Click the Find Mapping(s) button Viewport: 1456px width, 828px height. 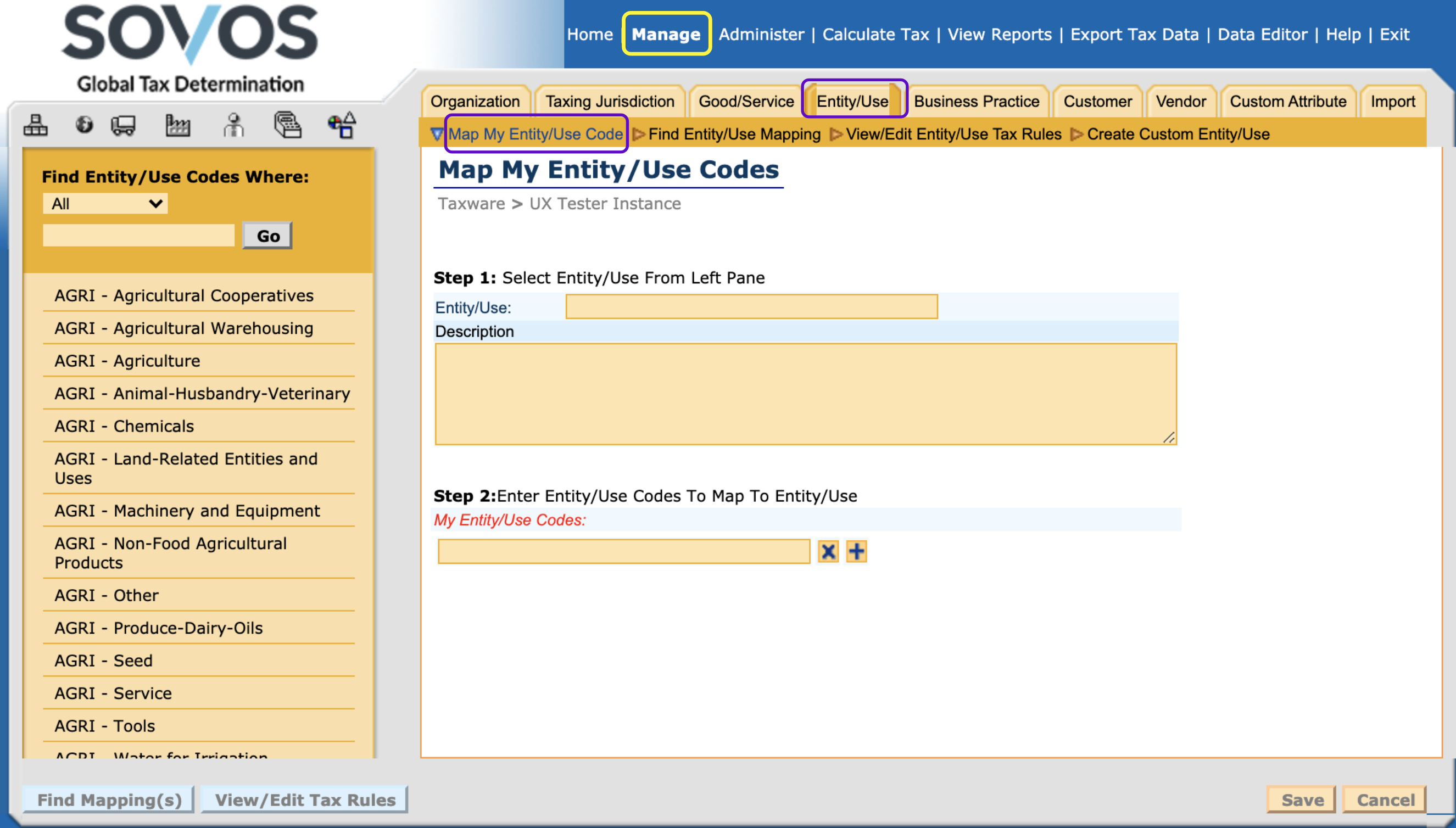(x=109, y=799)
